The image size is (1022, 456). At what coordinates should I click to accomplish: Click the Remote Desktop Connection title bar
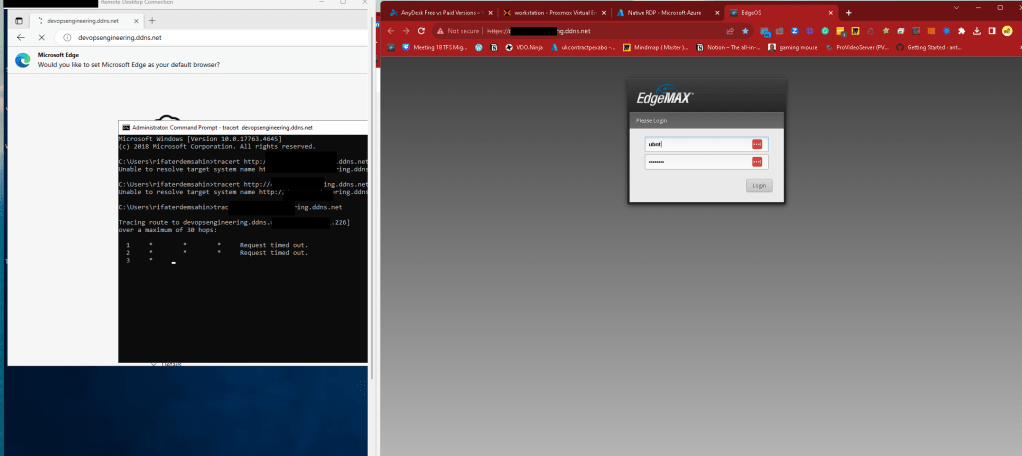pyautogui.click(x=186, y=3)
